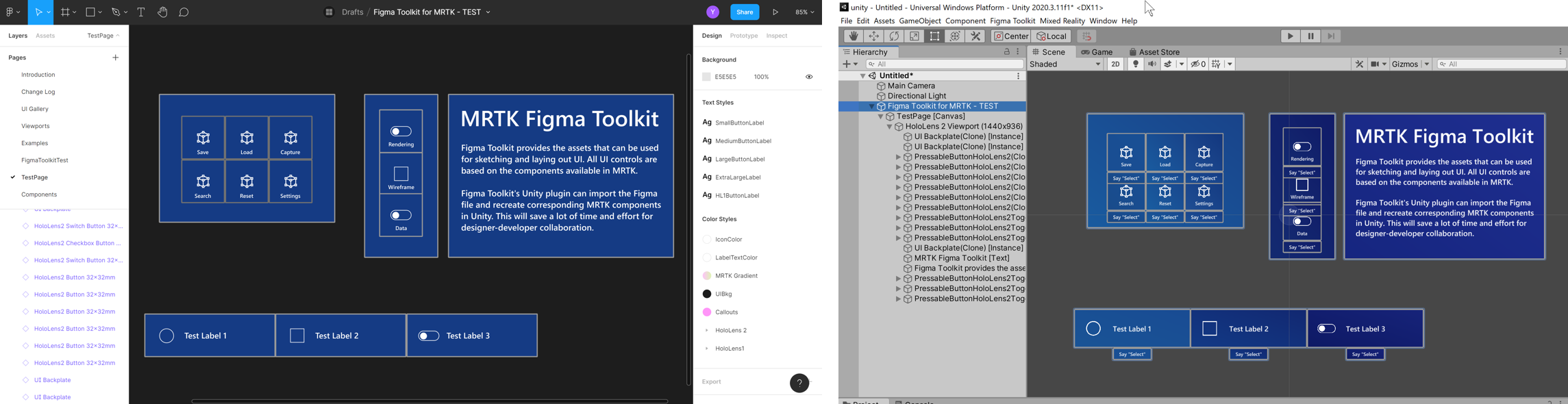Open Shaded draw mode dropdown

(x=1066, y=64)
